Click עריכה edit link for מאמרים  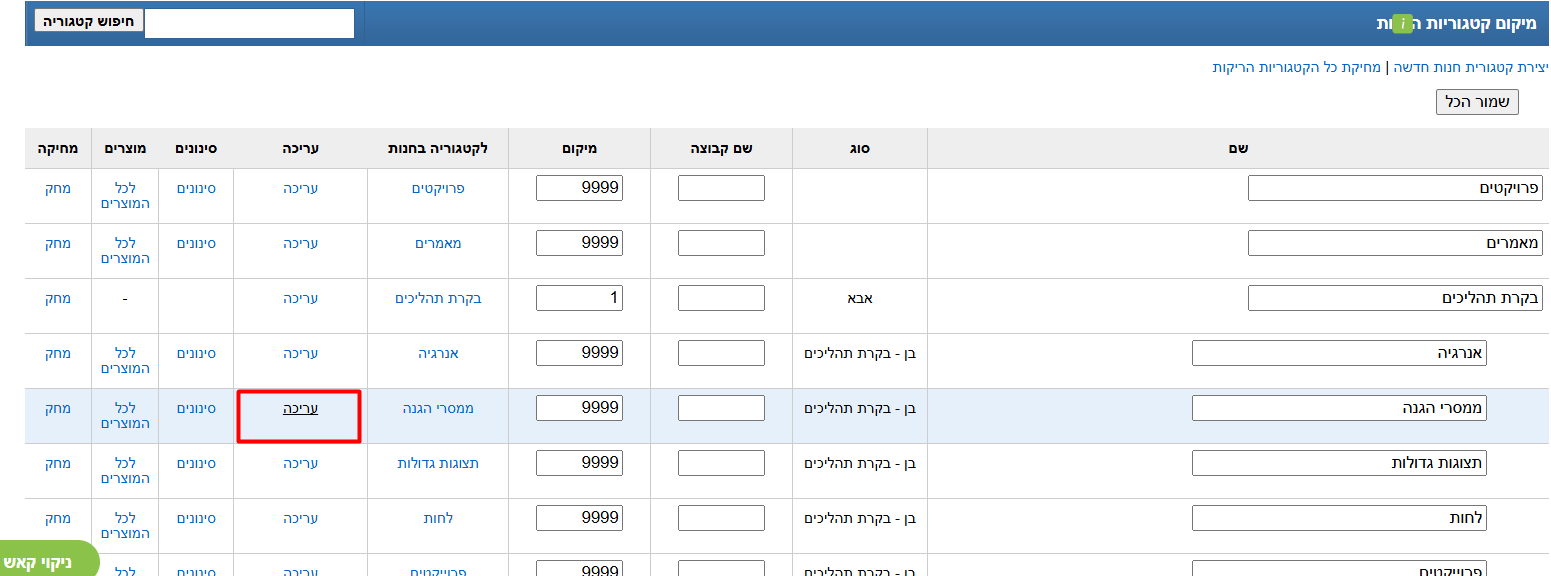[x=300, y=243]
